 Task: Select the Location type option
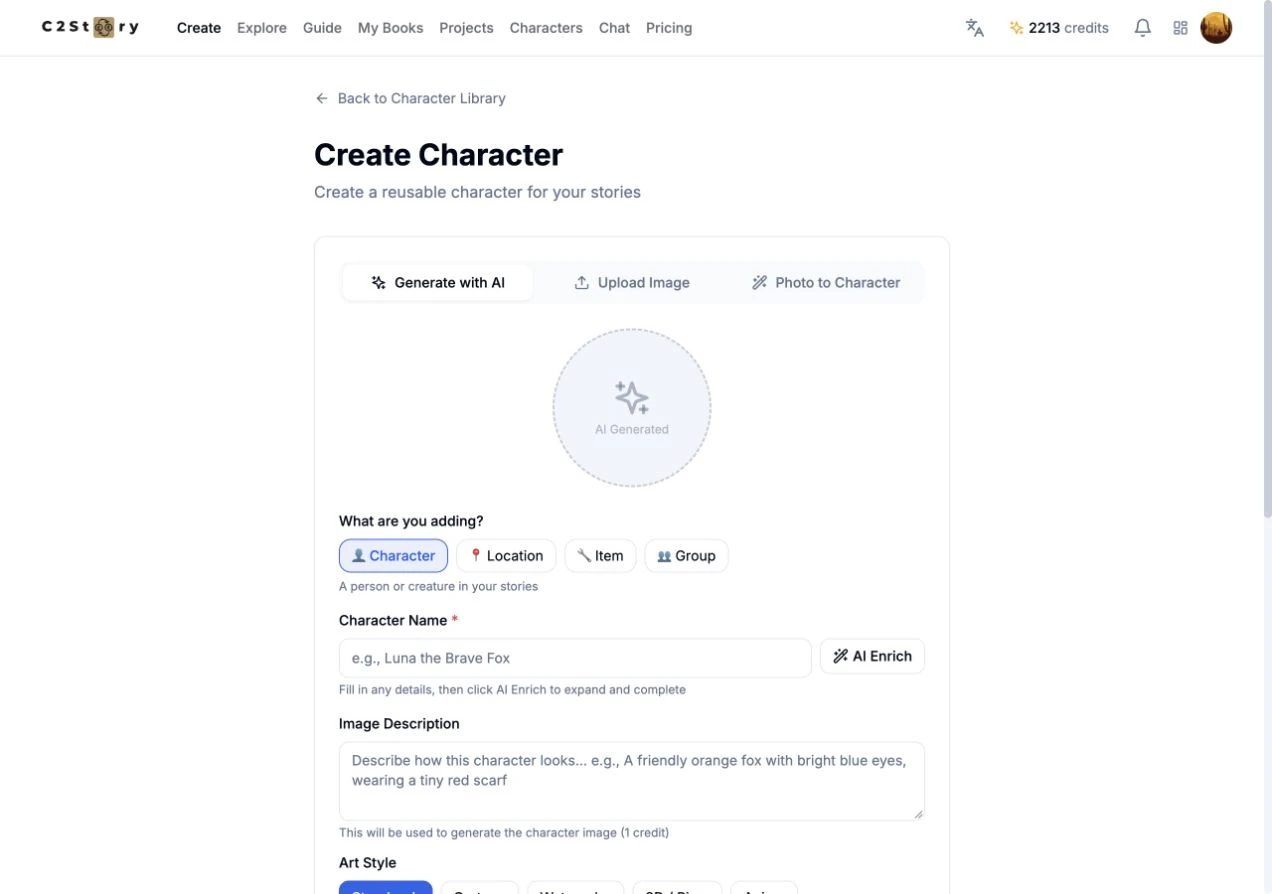506,556
